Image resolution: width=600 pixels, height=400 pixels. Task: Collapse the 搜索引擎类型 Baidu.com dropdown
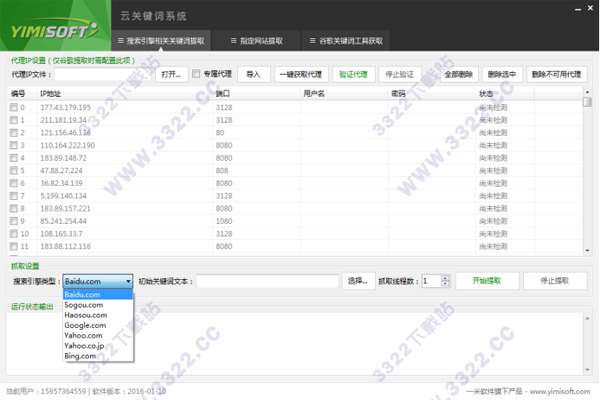click(x=128, y=281)
